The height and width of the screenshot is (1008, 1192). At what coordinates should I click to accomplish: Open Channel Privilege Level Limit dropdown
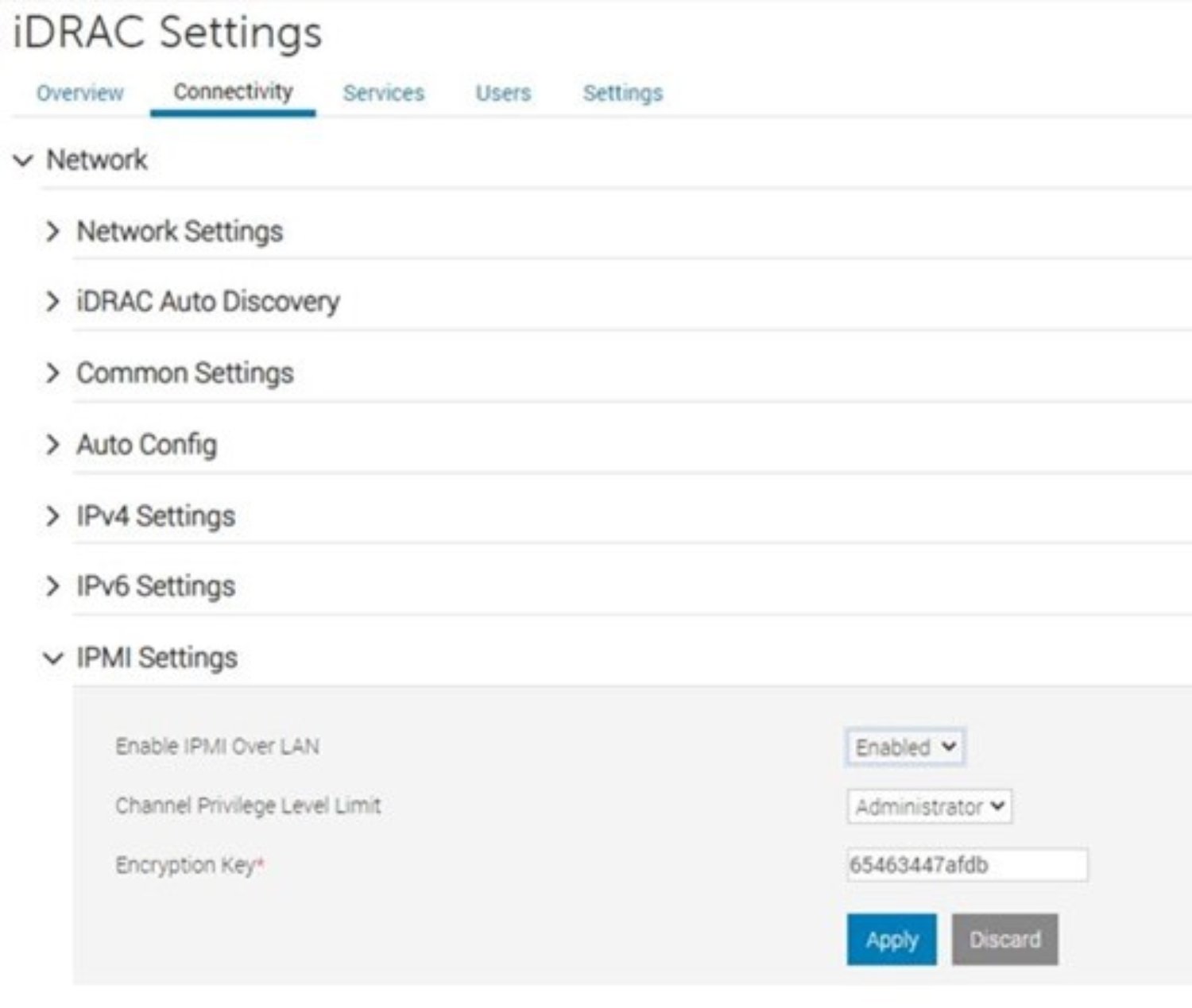[929, 807]
